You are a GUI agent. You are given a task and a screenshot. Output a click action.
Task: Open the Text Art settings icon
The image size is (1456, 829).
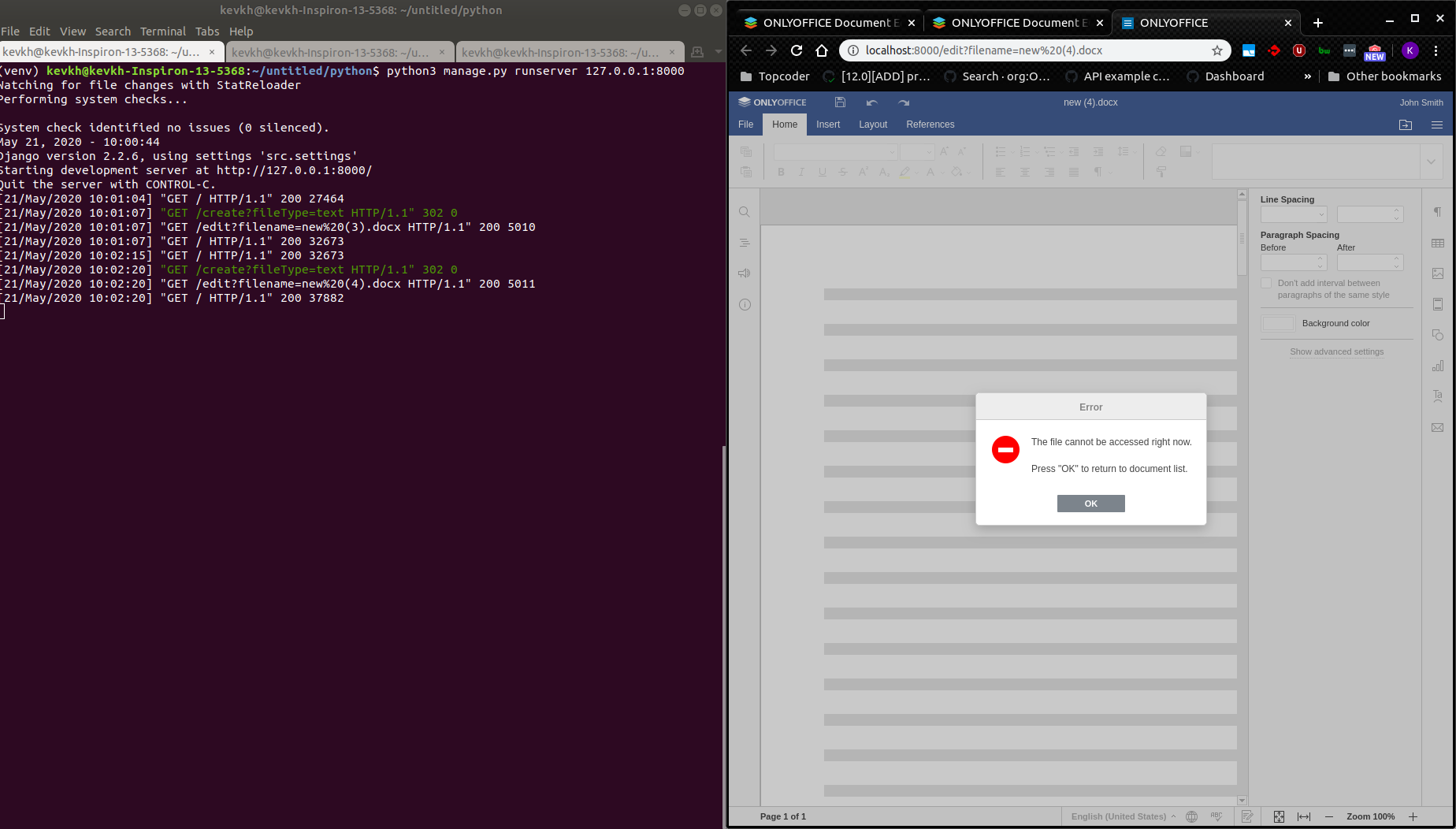(x=1438, y=396)
